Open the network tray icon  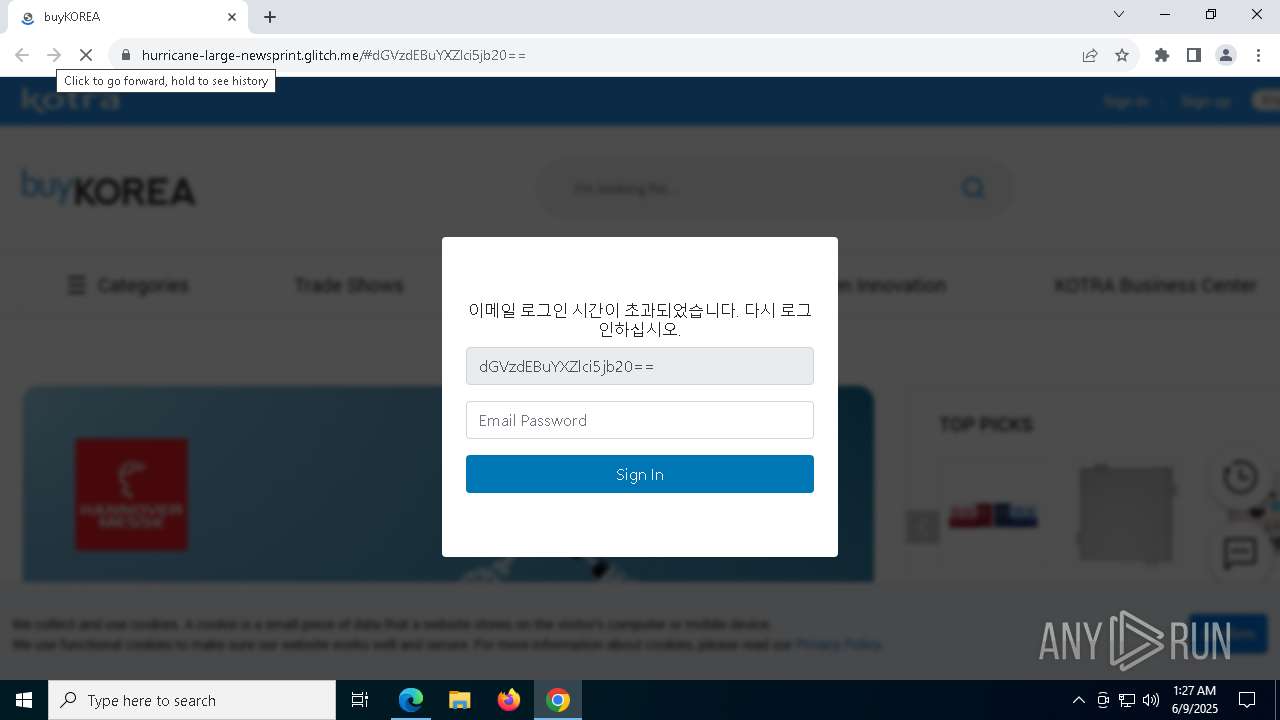(x=1127, y=700)
